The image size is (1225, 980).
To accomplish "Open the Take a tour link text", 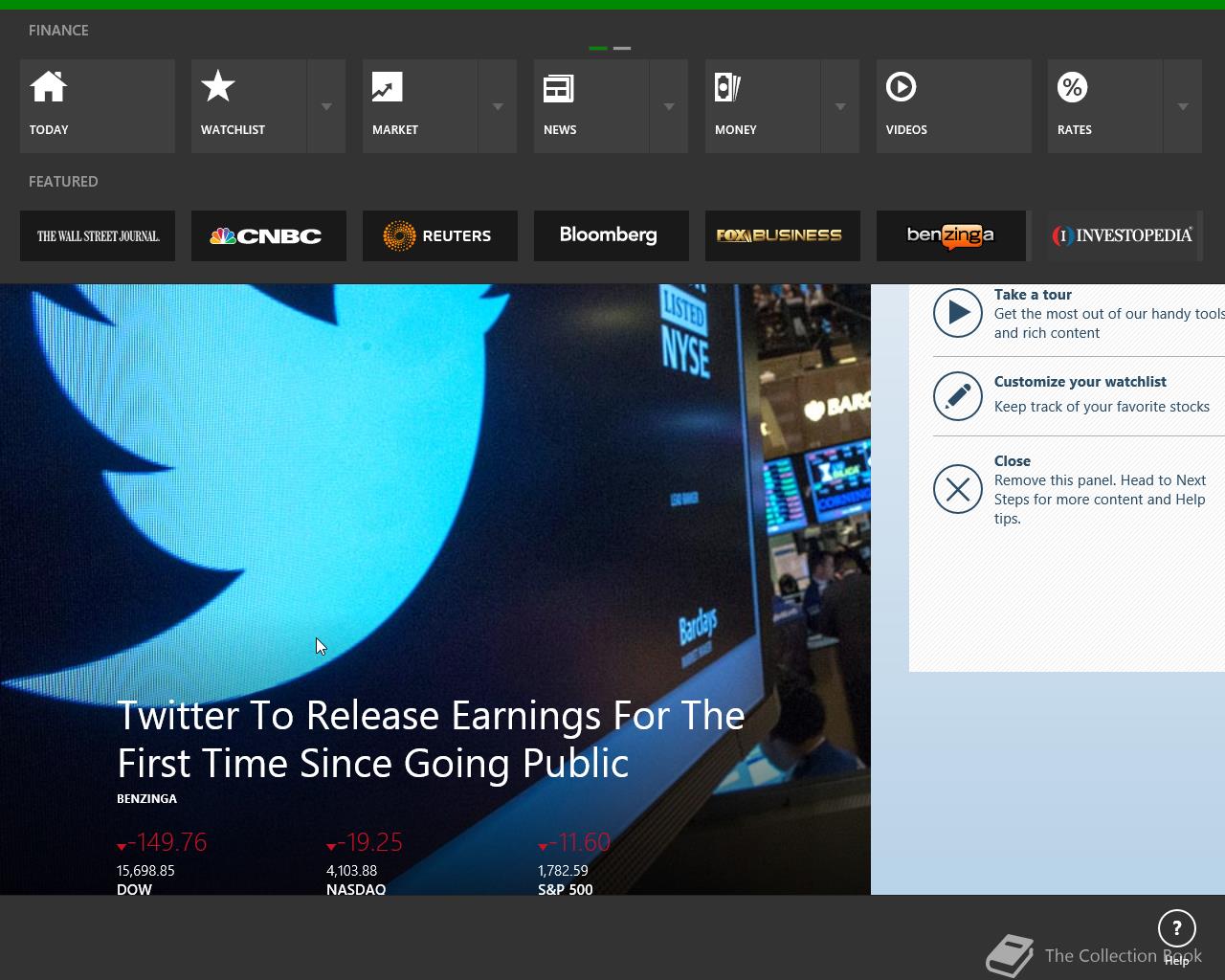I will (1033, 295).
